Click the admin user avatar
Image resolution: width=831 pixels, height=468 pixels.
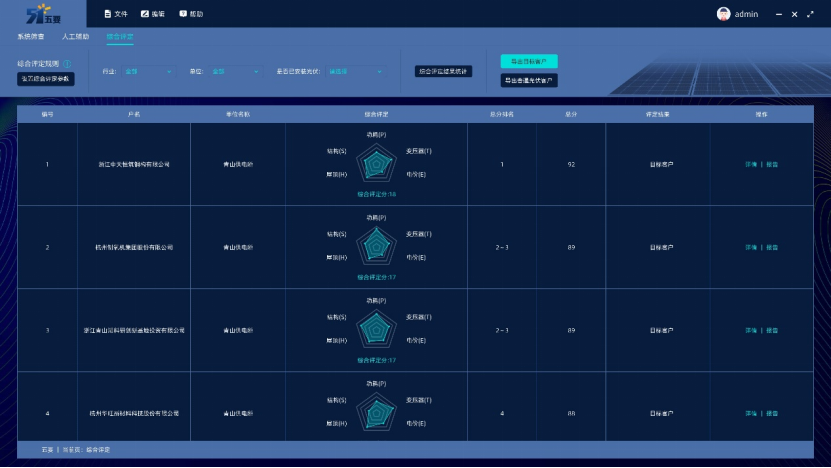click(723, 14)
